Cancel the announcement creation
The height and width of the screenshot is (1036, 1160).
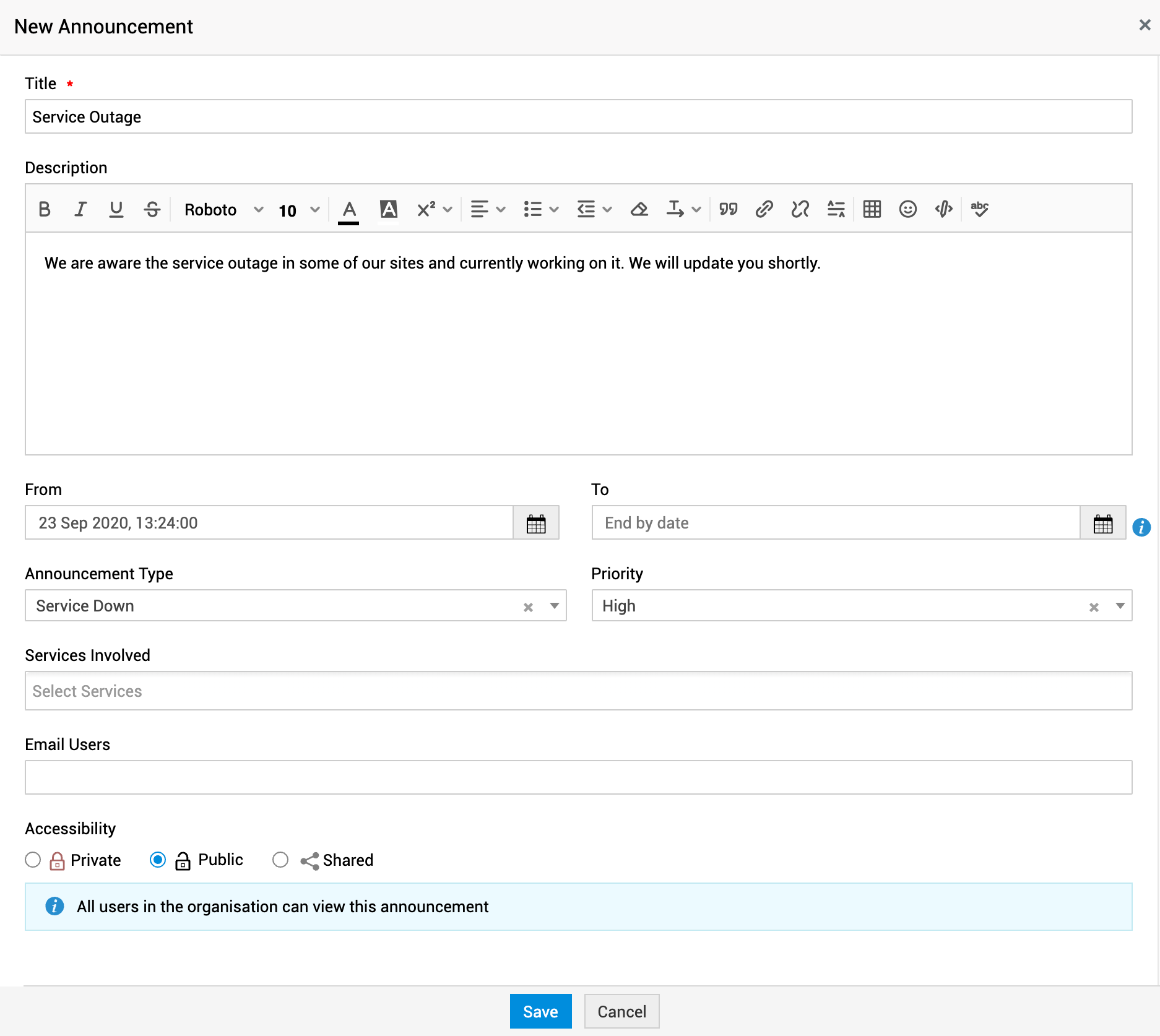(x=621, y=1011)
